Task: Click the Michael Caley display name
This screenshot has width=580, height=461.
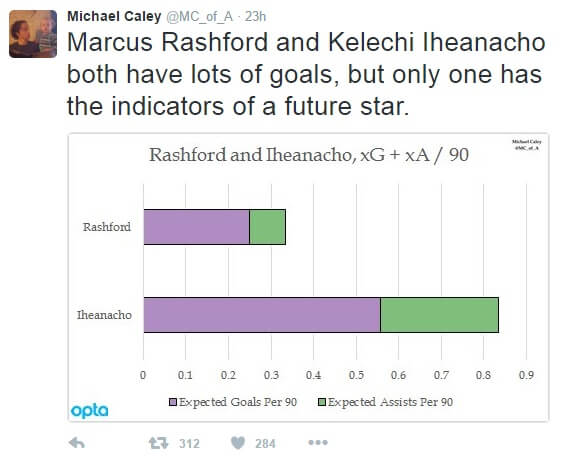Action: (x=114, y=16)
